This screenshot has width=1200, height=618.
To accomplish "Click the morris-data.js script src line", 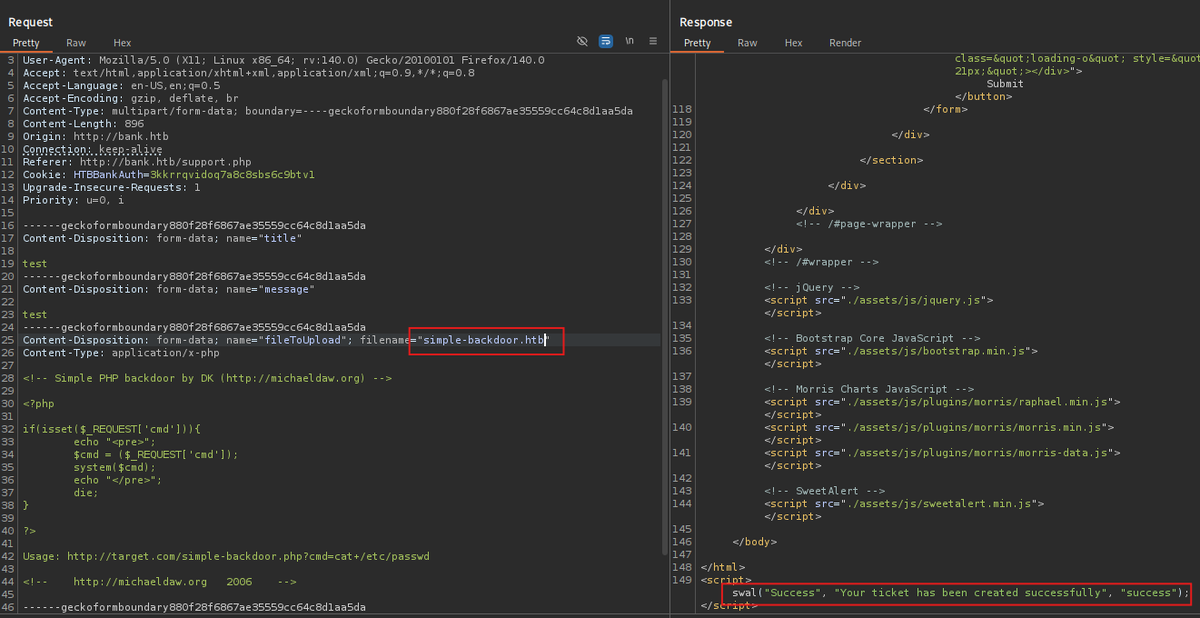I will (942, 453).
